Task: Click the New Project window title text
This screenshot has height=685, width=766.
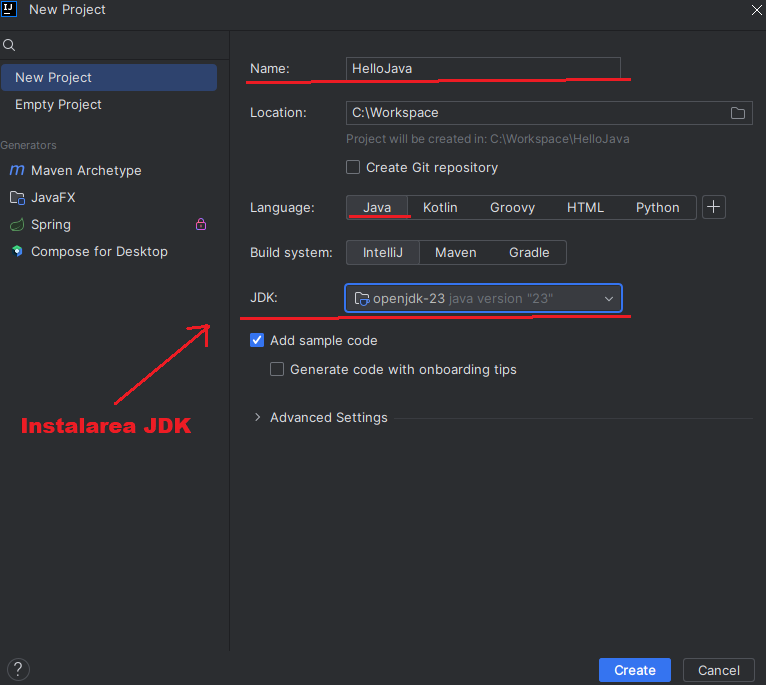Action: click(67, 10)
